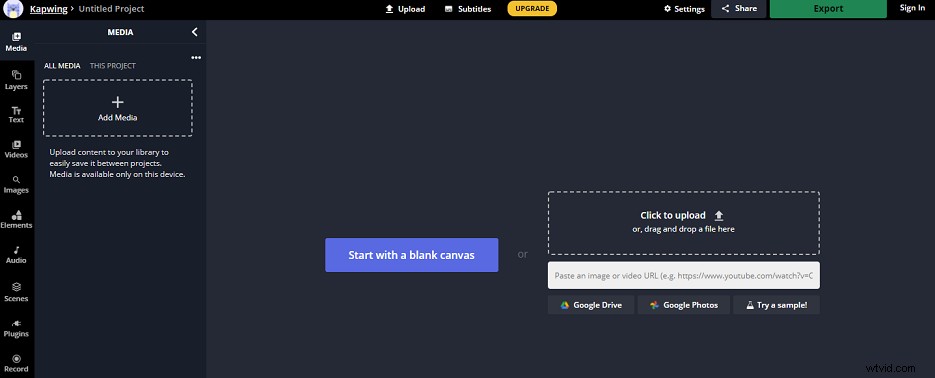This screenshot has width=935, height=378.
Task: Switch to the ALL MEDIA tab
Action: tap(62, 66)
